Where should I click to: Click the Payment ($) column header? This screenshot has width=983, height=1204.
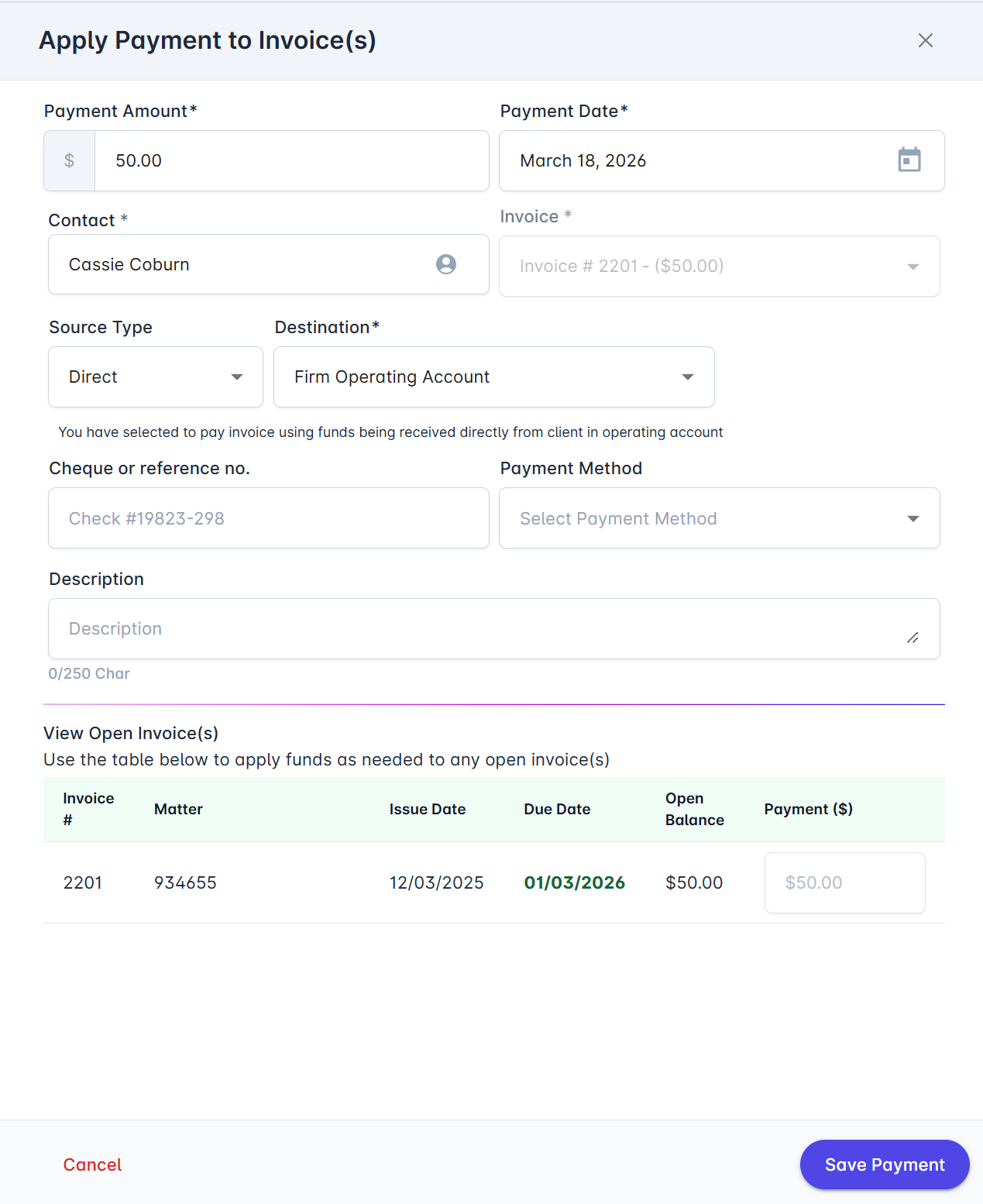coord(809,809)
